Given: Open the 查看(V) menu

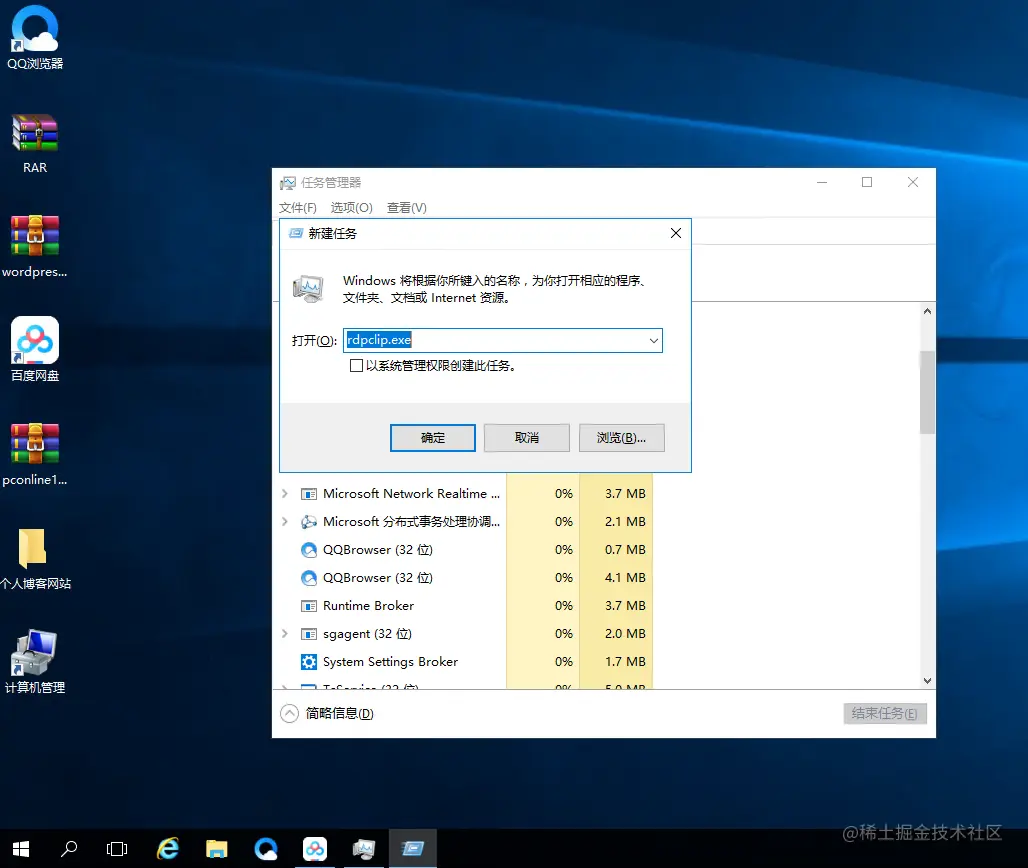Looking at the screenshot, I should coord(406,208).
